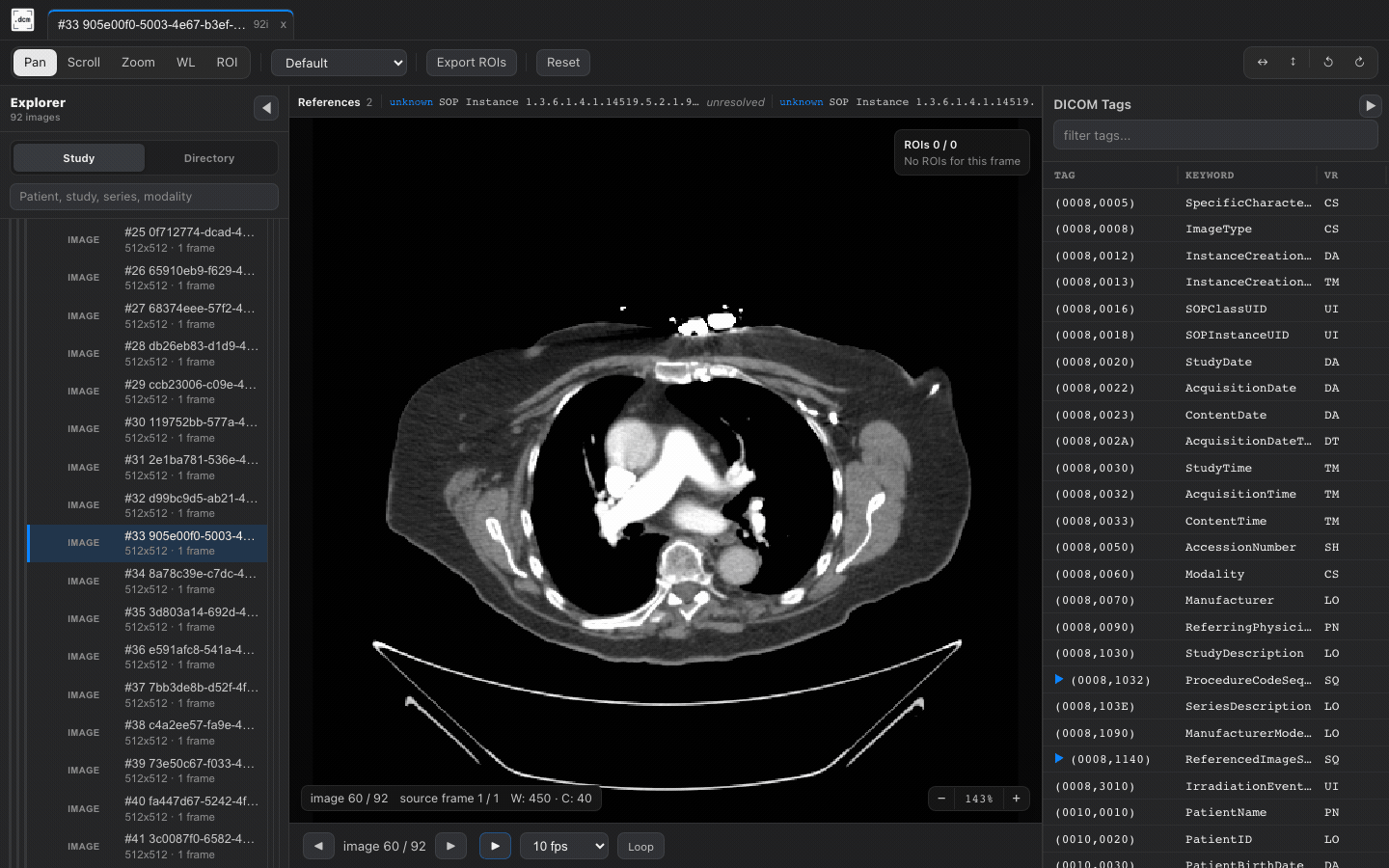Click the ImageType tag row
The height and width of the screenshot is (868, 1389).
(x=1215, y=229)
